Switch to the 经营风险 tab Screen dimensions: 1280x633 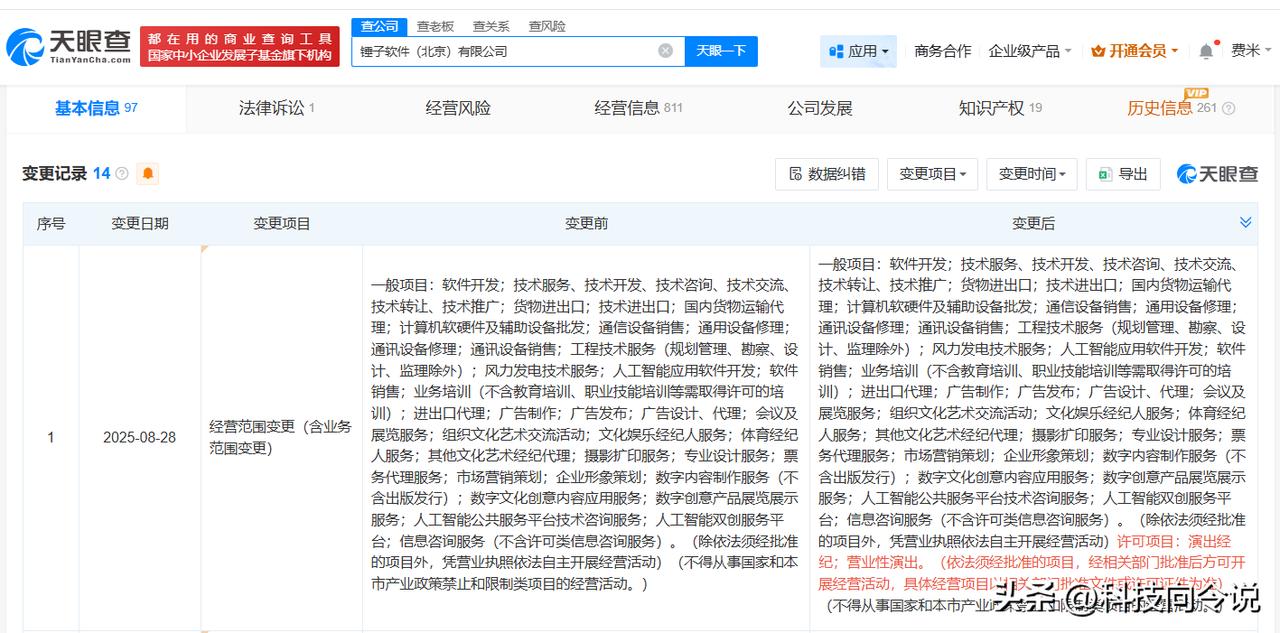coord(458,108)
